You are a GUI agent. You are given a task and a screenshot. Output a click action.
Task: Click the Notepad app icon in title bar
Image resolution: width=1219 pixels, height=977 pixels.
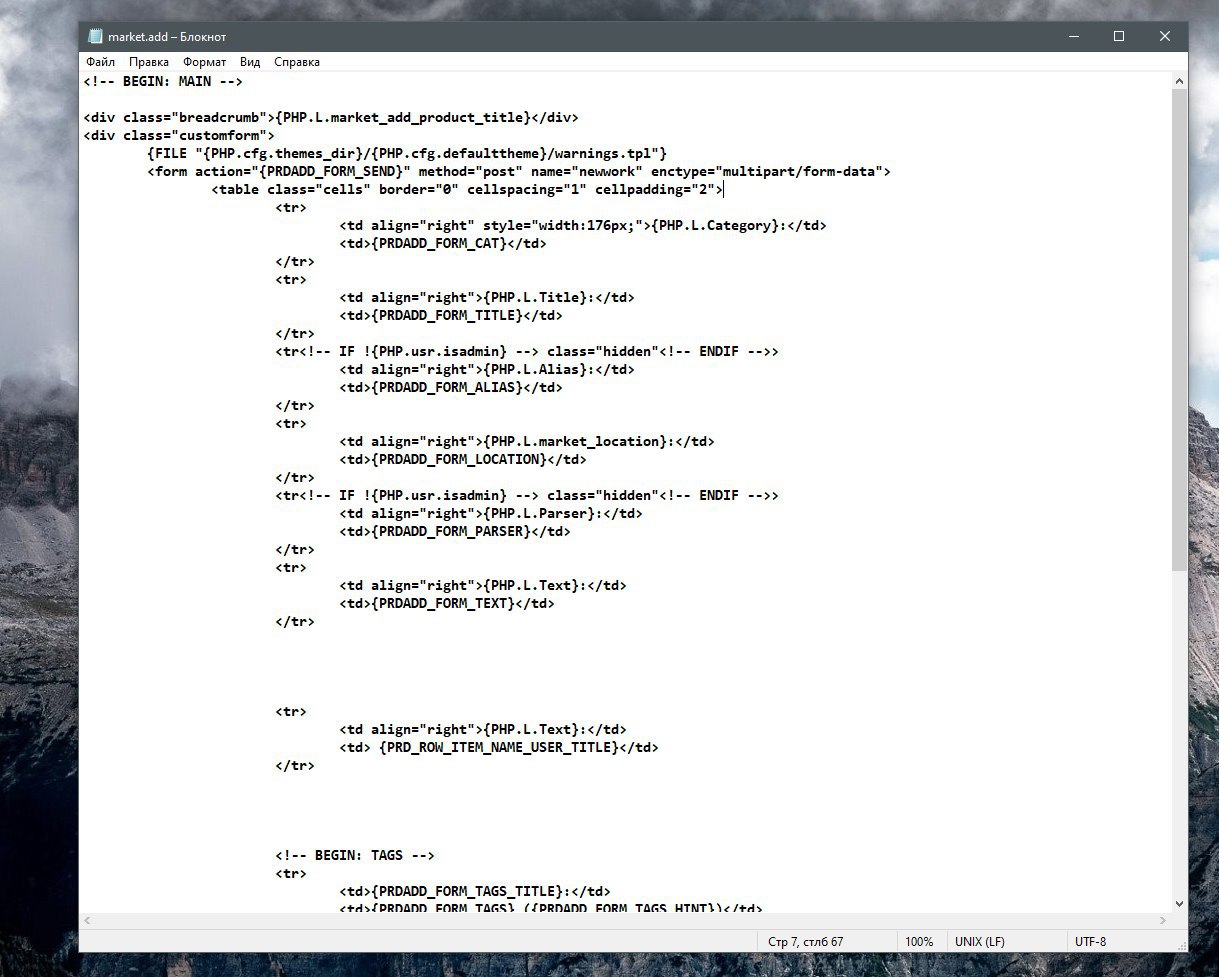click(95, 36)
